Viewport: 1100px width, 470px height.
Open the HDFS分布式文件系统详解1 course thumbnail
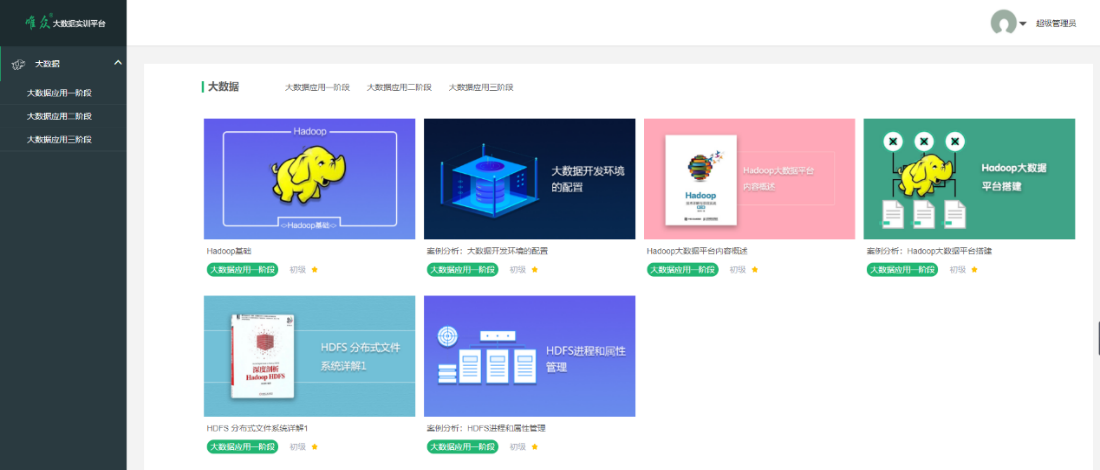coord(309,356)
